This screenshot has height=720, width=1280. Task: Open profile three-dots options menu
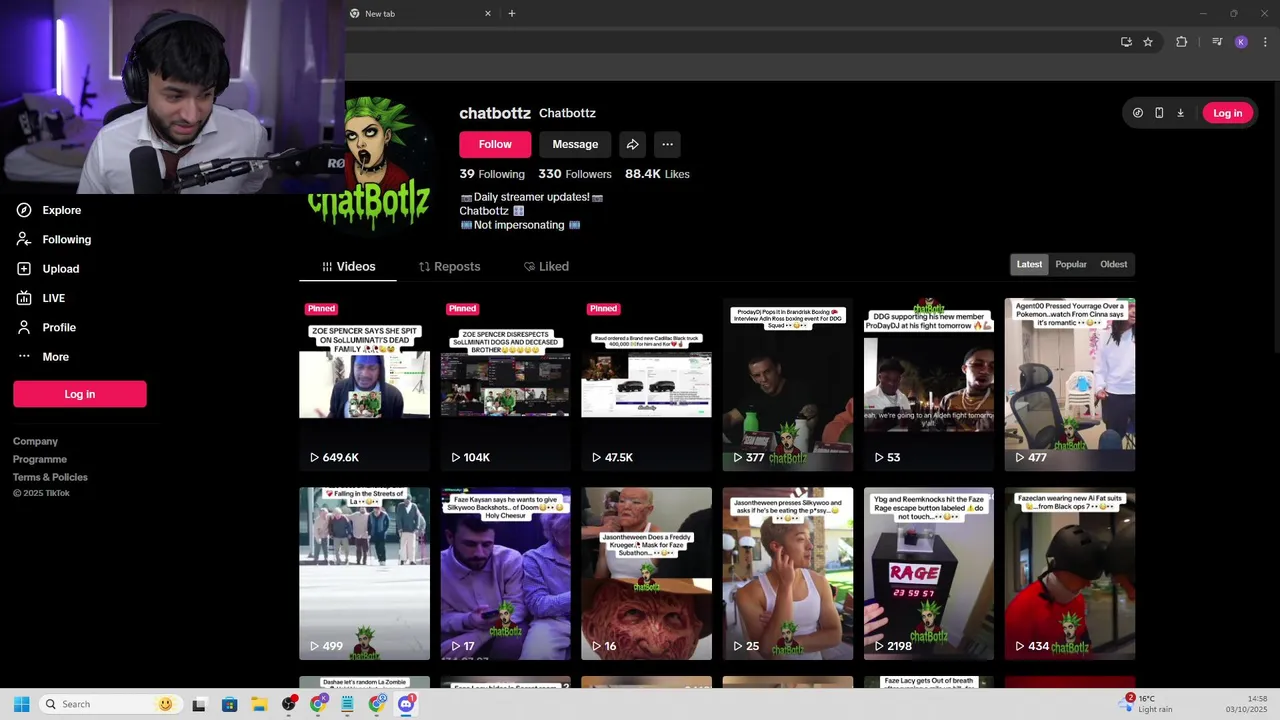pos(667,144)
